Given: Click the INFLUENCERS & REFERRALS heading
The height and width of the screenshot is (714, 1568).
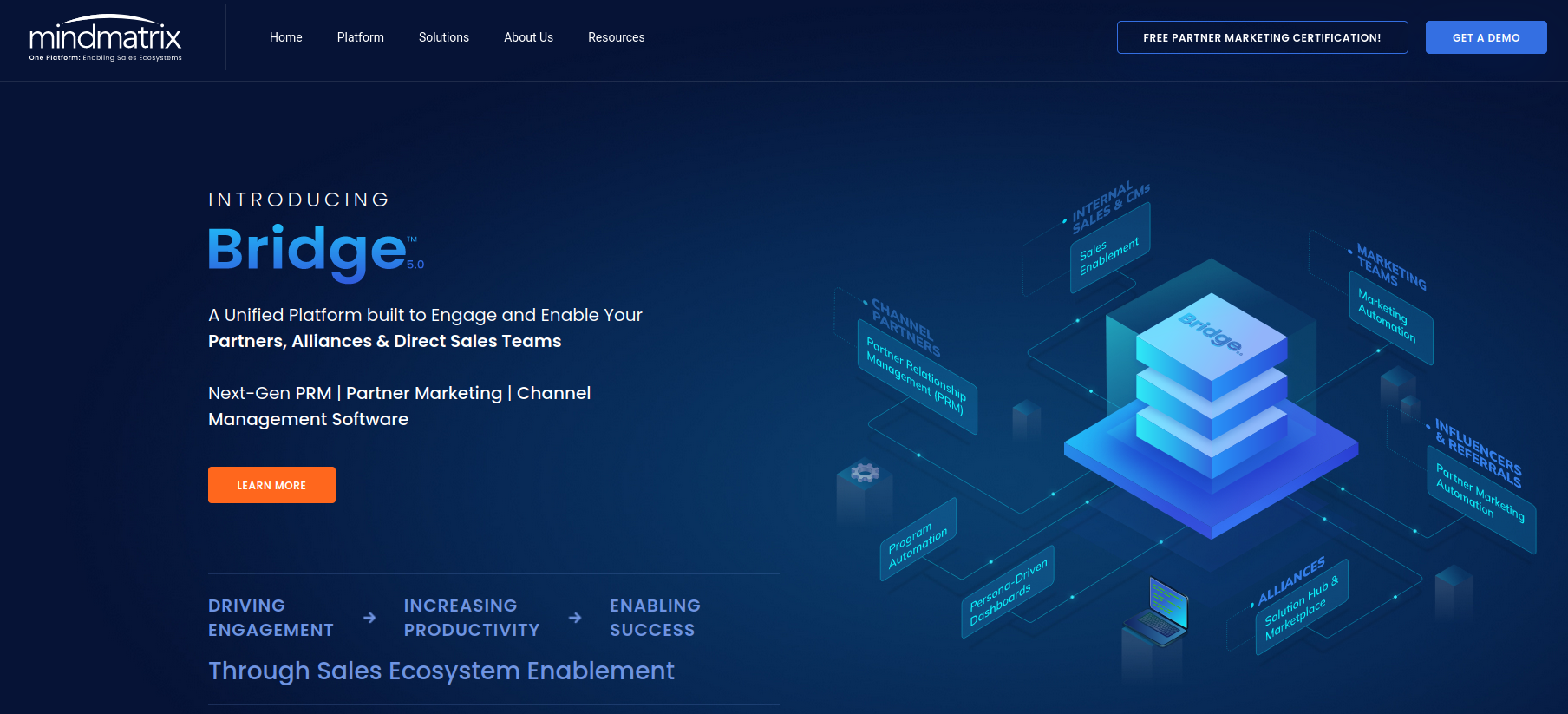Looking at the screenshot, I should [x=1478, y=453].
